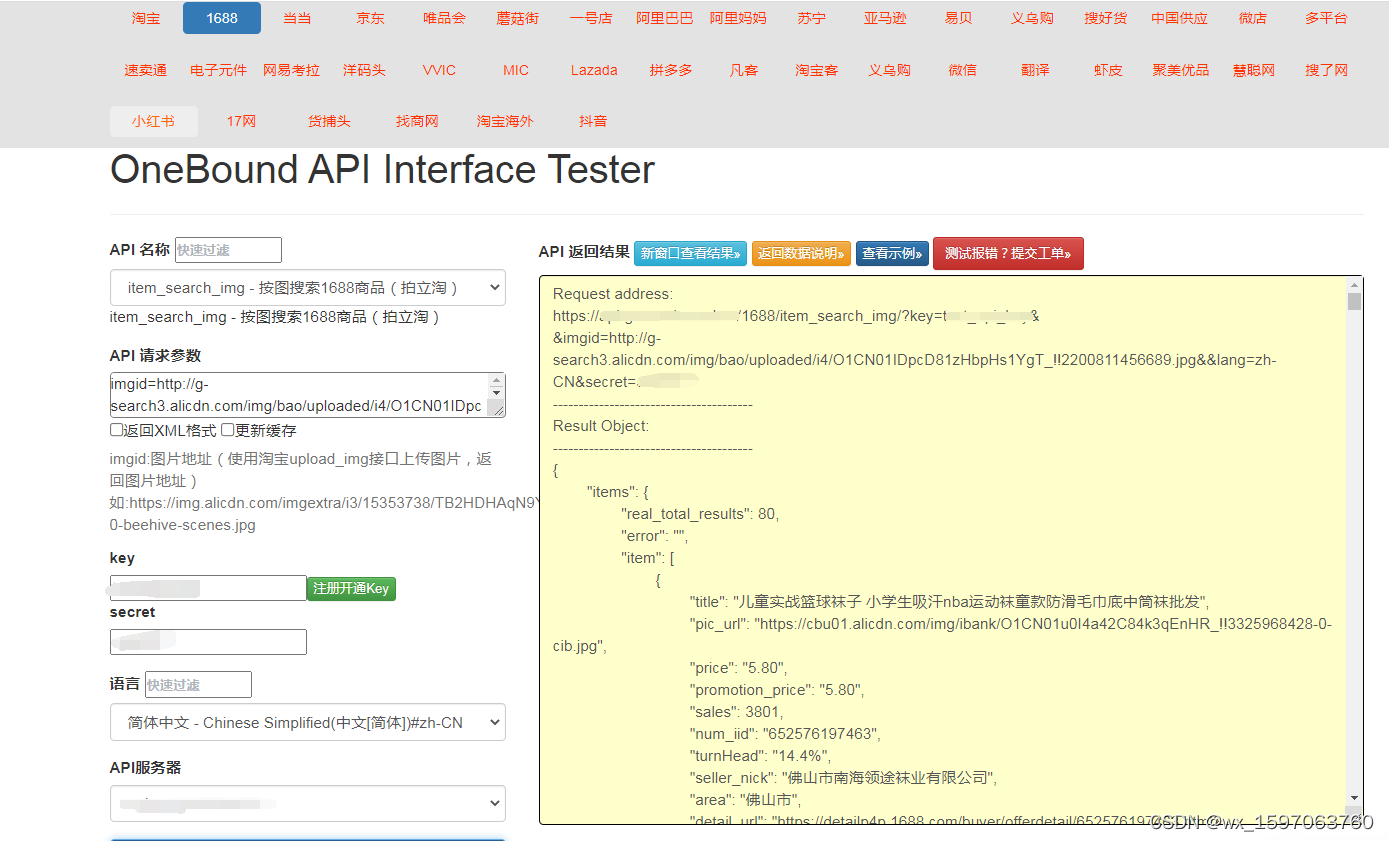Open the 蘑菇街 tab
The height and width of the screenshot is (841, 1389).
point(517,18)
